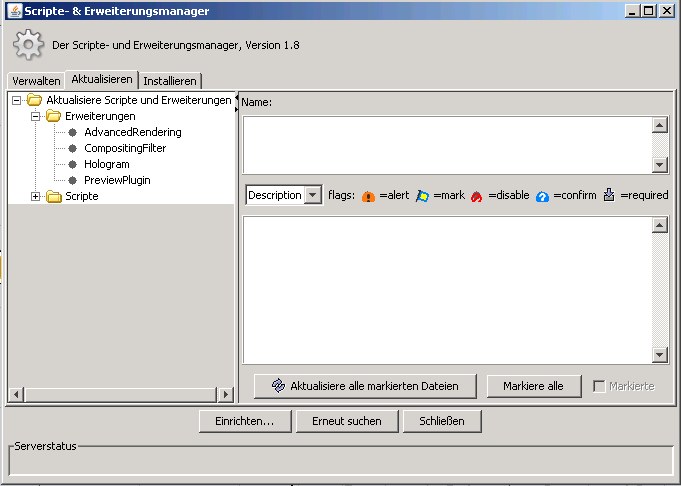
Task: Collapse the Aktualisiere Scripte und Erweiterungen root node
Action: point(17,100)
